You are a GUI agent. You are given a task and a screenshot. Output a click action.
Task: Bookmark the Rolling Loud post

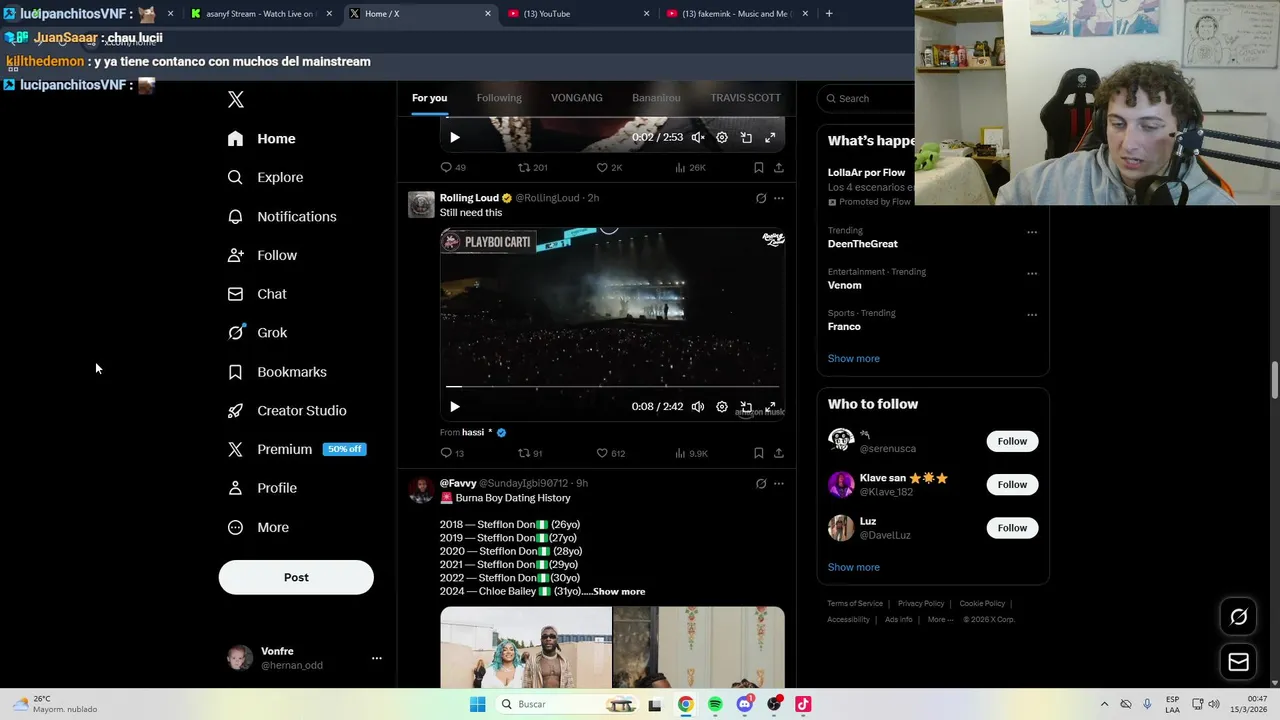[x=759, y=453]
